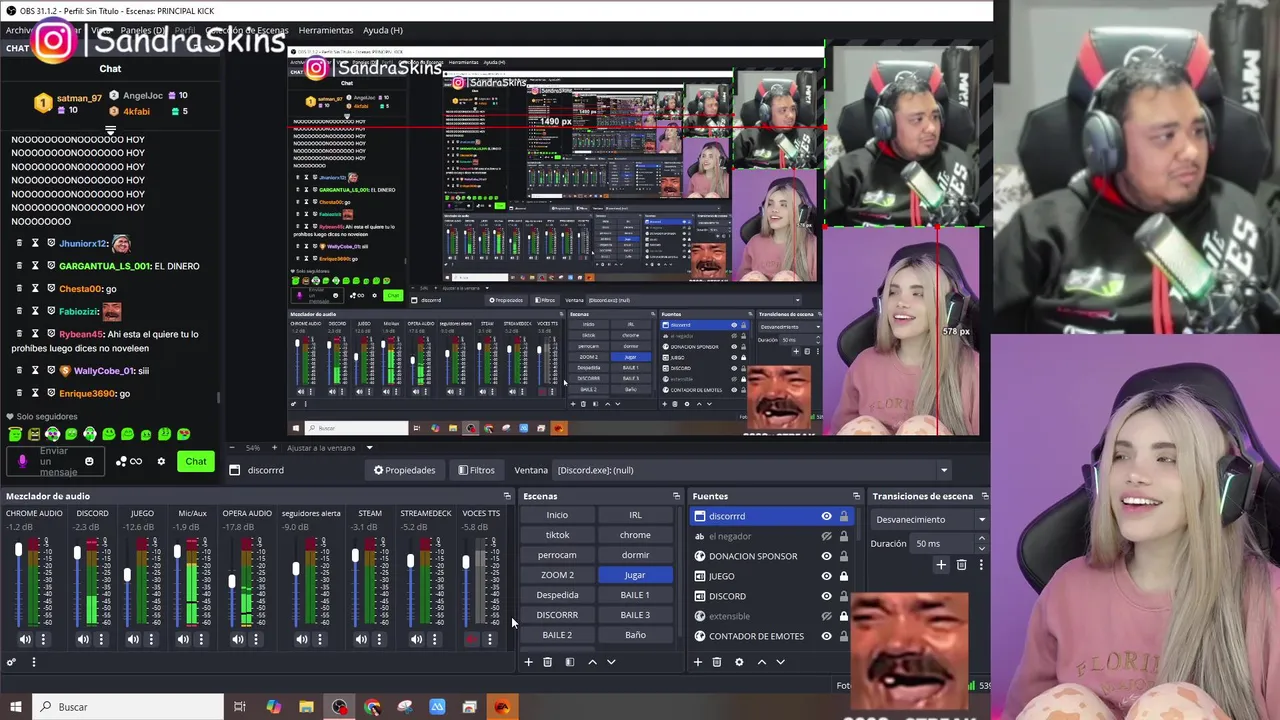Image resolution: width=1280 pixels, height=720 pixels.
Task: Click the CHROME AUDIO volume fader
Action: (x=18, y=551)
